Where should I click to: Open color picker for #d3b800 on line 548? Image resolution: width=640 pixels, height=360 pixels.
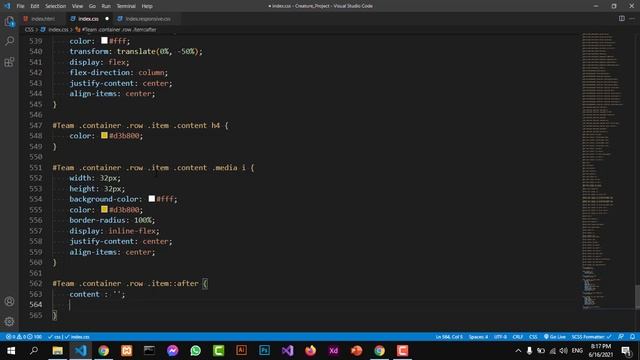104,135
